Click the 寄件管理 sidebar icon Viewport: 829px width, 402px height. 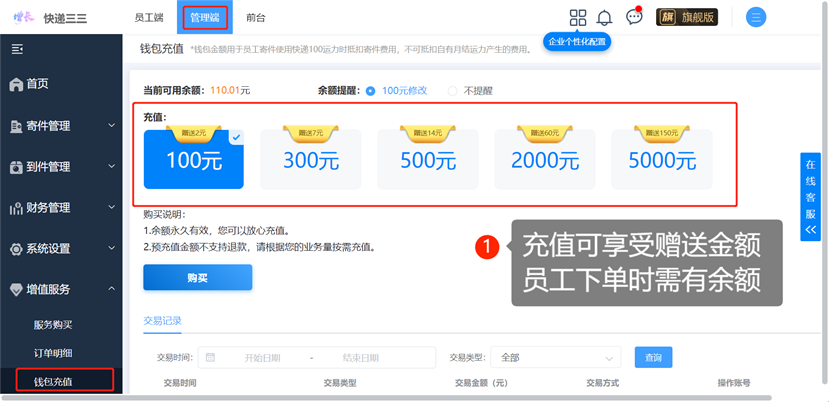16,126
